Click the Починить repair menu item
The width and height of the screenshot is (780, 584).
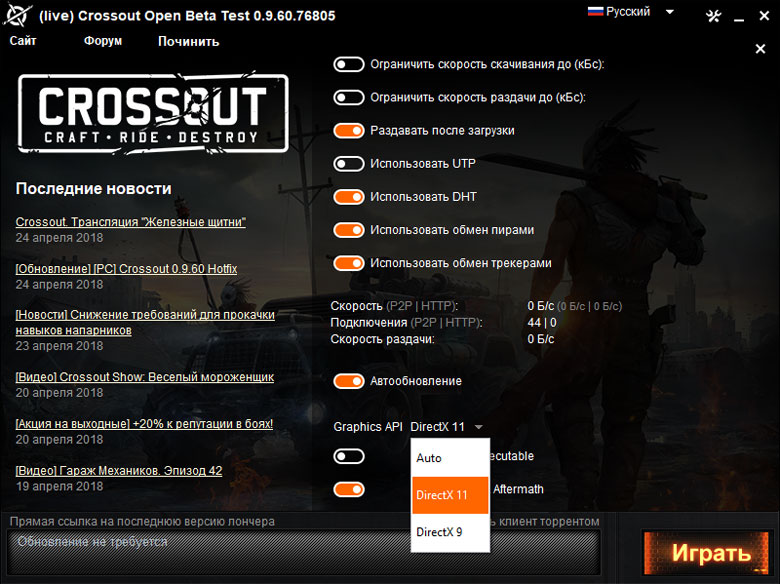(x=189, y=41)
